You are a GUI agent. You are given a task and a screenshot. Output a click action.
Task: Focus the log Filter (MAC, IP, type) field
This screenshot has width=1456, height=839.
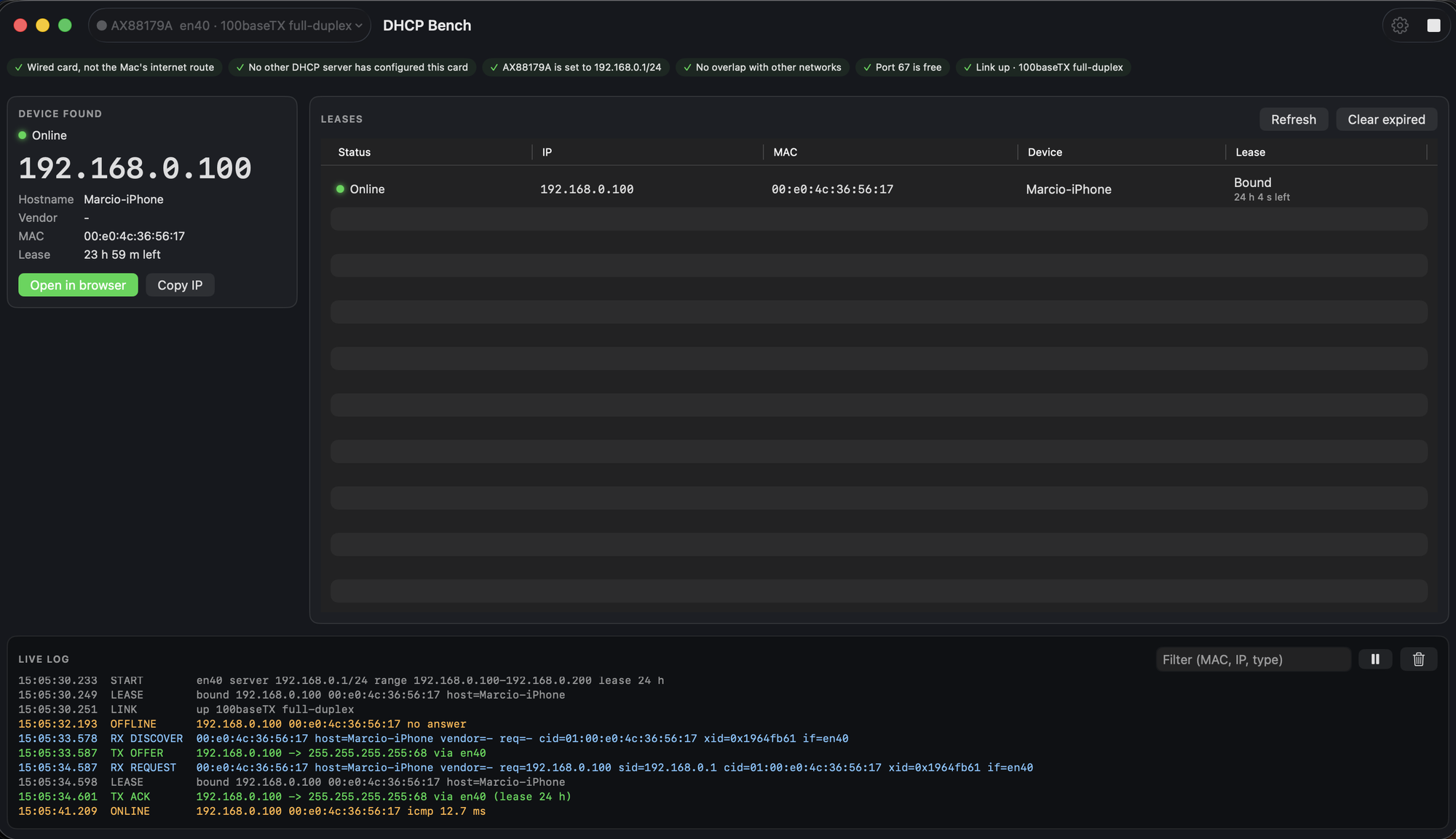click(x=1253, y=659)
